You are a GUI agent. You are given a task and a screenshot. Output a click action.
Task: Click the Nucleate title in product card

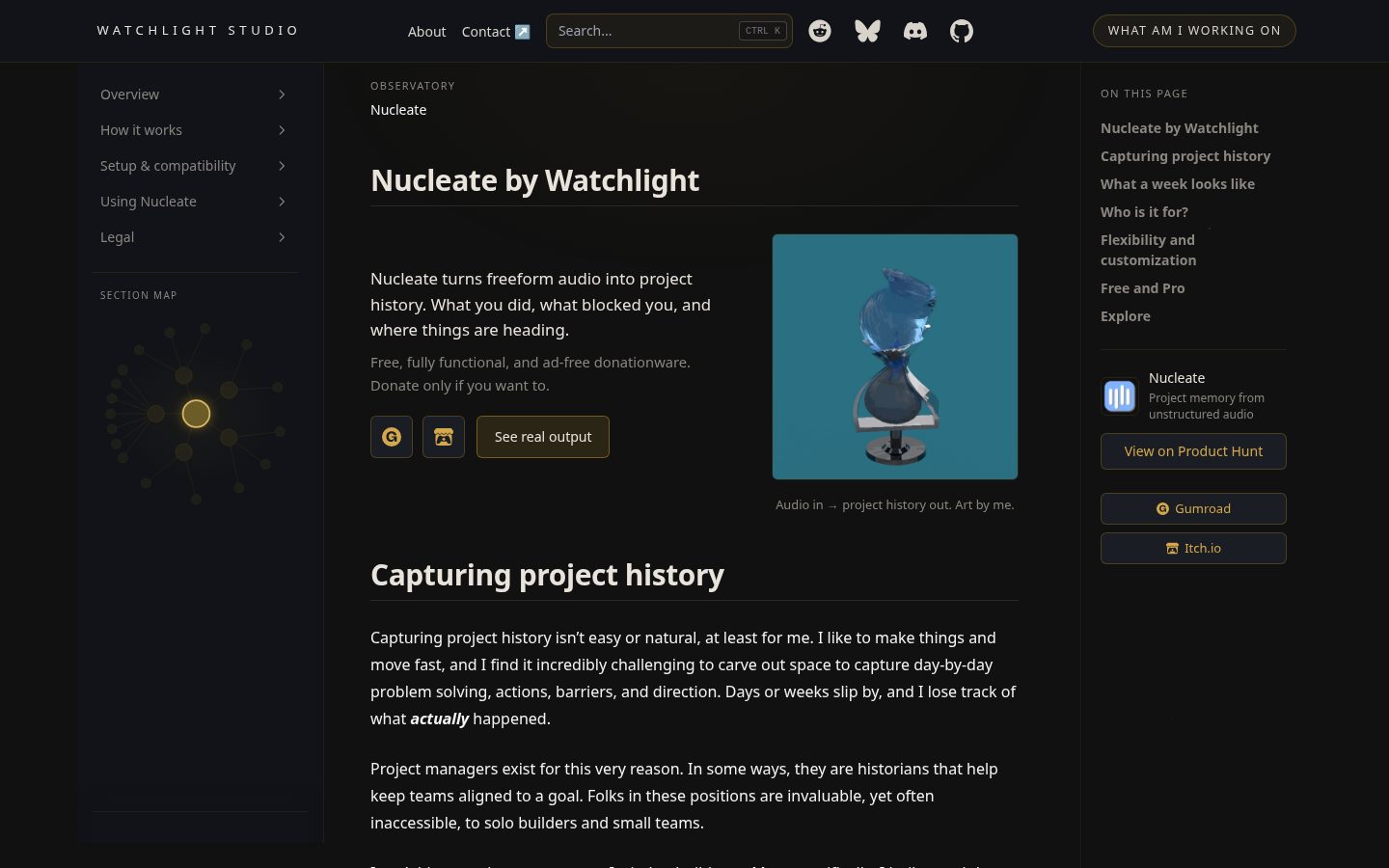[1177, 378]
